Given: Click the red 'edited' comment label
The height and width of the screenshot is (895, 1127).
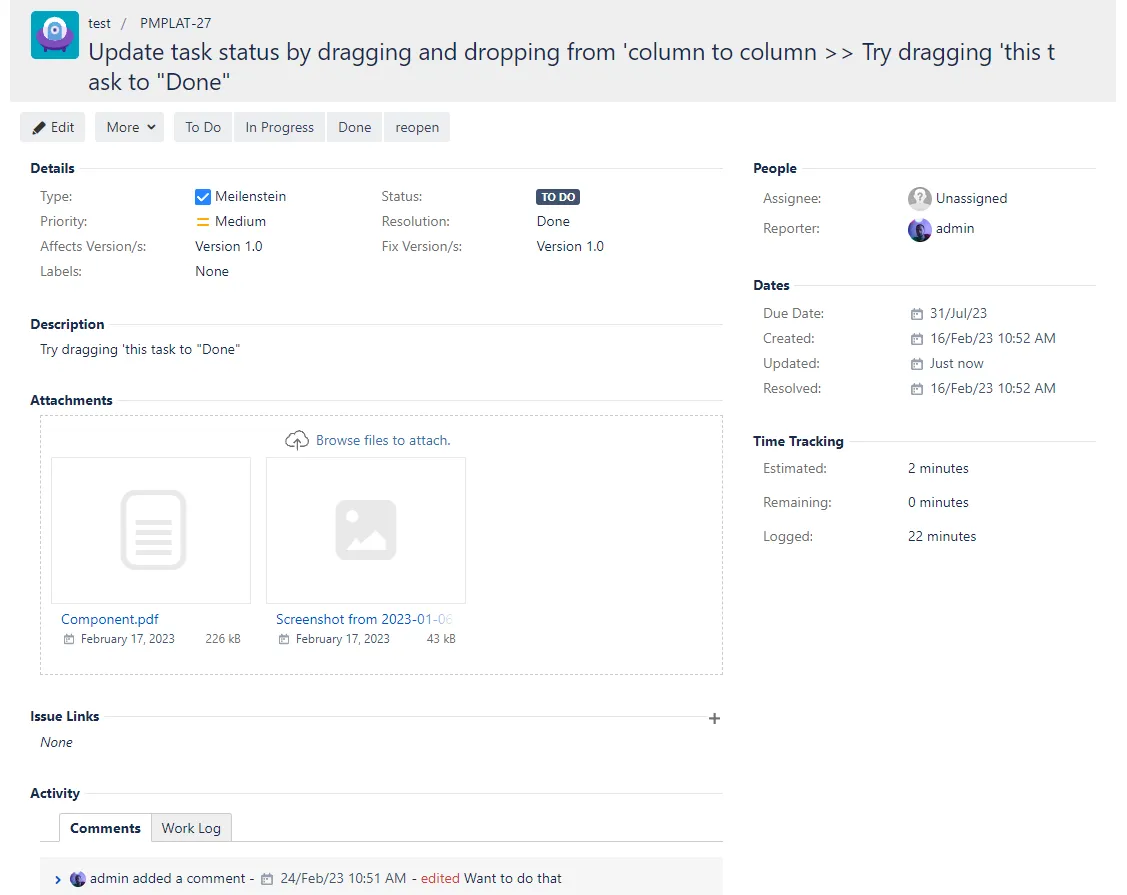Looking at the screenshot, I should tap(440, 878).
